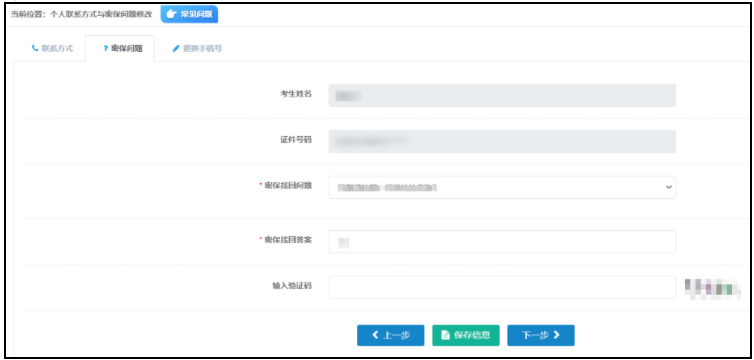Select the 密保问题 tab

pyautogui.click(x=120, y=49)
